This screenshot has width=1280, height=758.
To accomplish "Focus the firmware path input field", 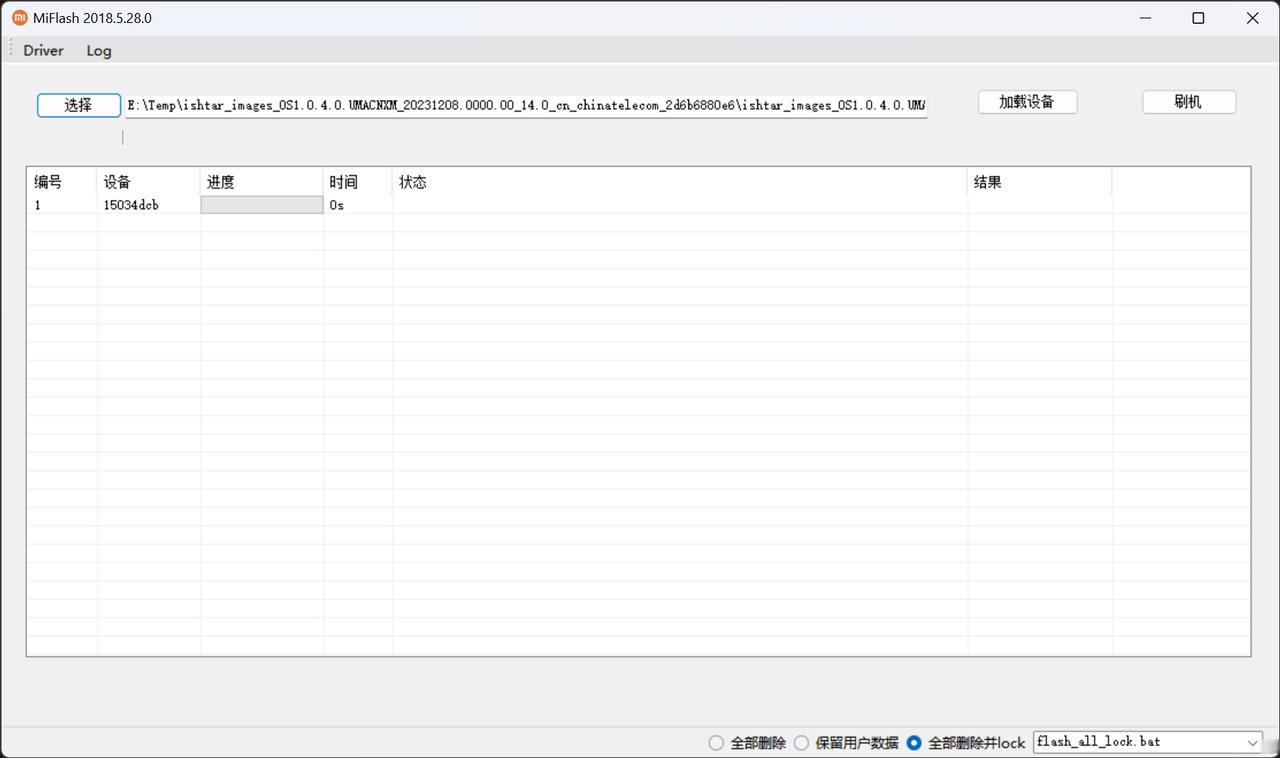I will (526, 105).
